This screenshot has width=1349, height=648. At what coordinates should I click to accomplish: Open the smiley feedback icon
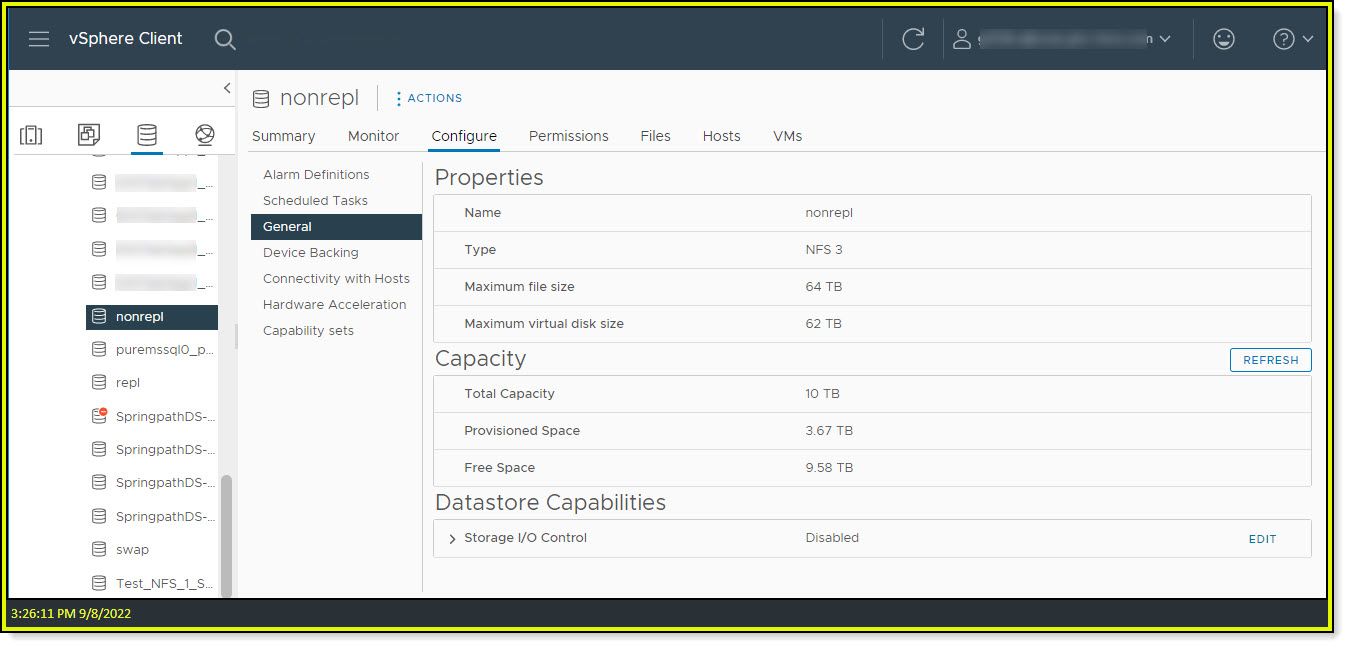1223,39
